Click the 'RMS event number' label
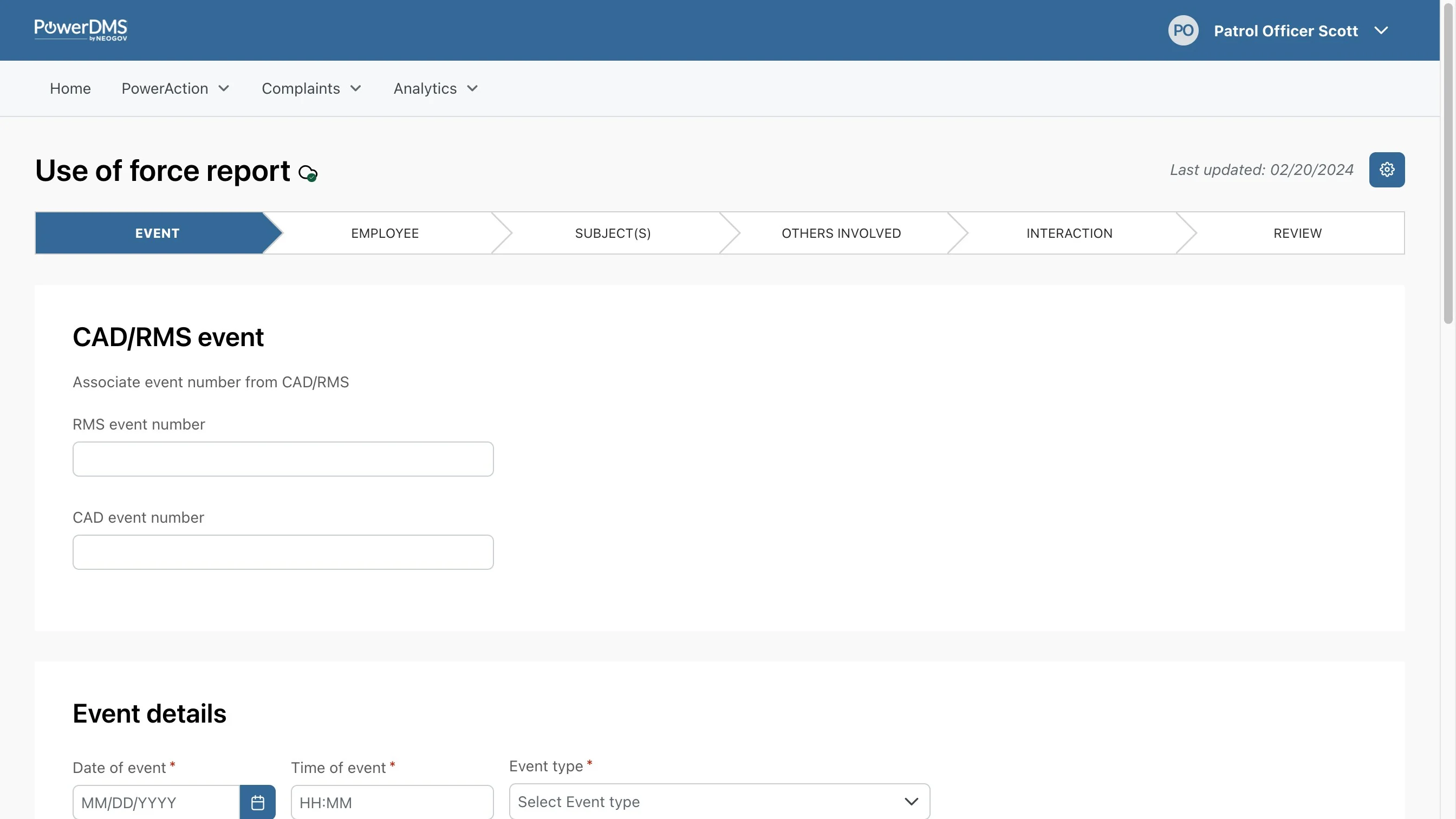Viewport: 1456px width, 819px height. point(139,425)
